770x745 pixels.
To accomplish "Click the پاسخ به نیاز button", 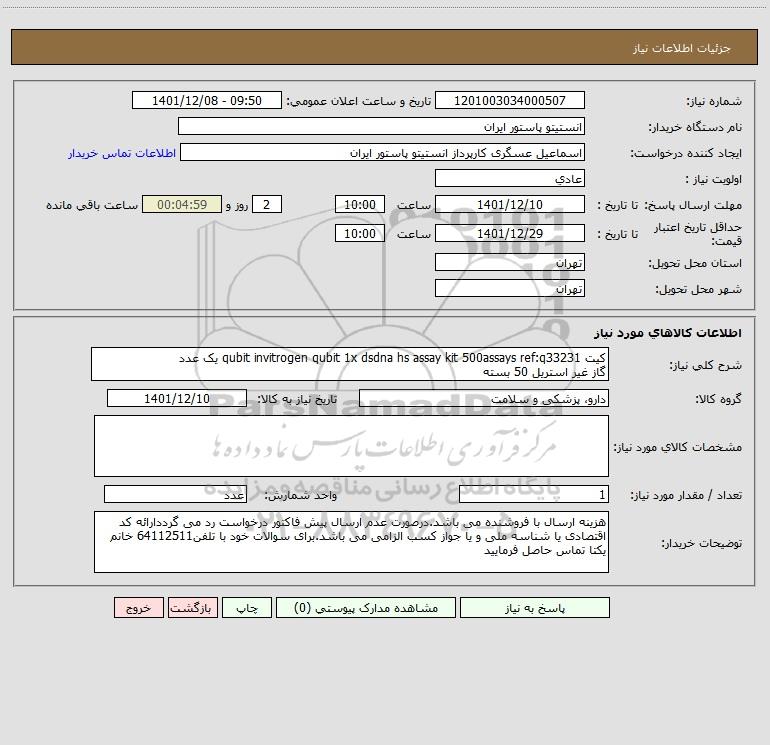I will pos(534,607).
